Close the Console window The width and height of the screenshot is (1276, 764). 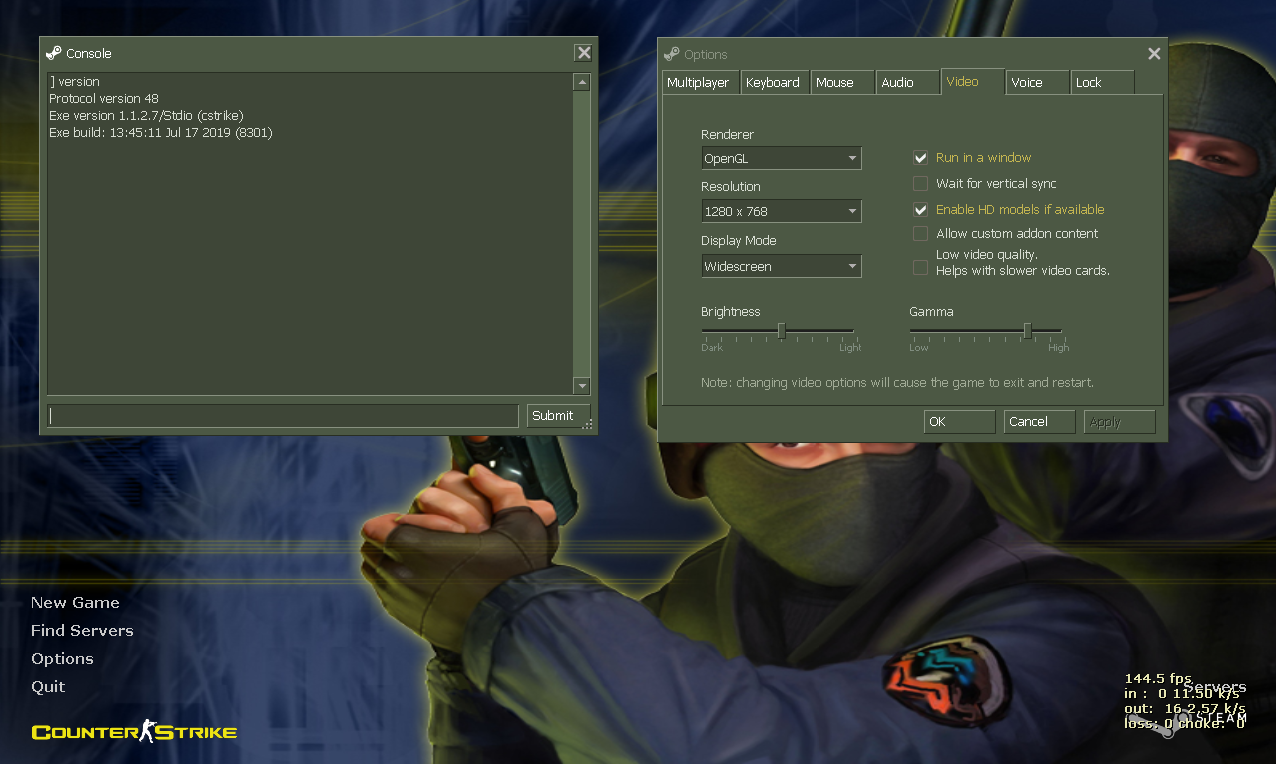tap(584, 53)
